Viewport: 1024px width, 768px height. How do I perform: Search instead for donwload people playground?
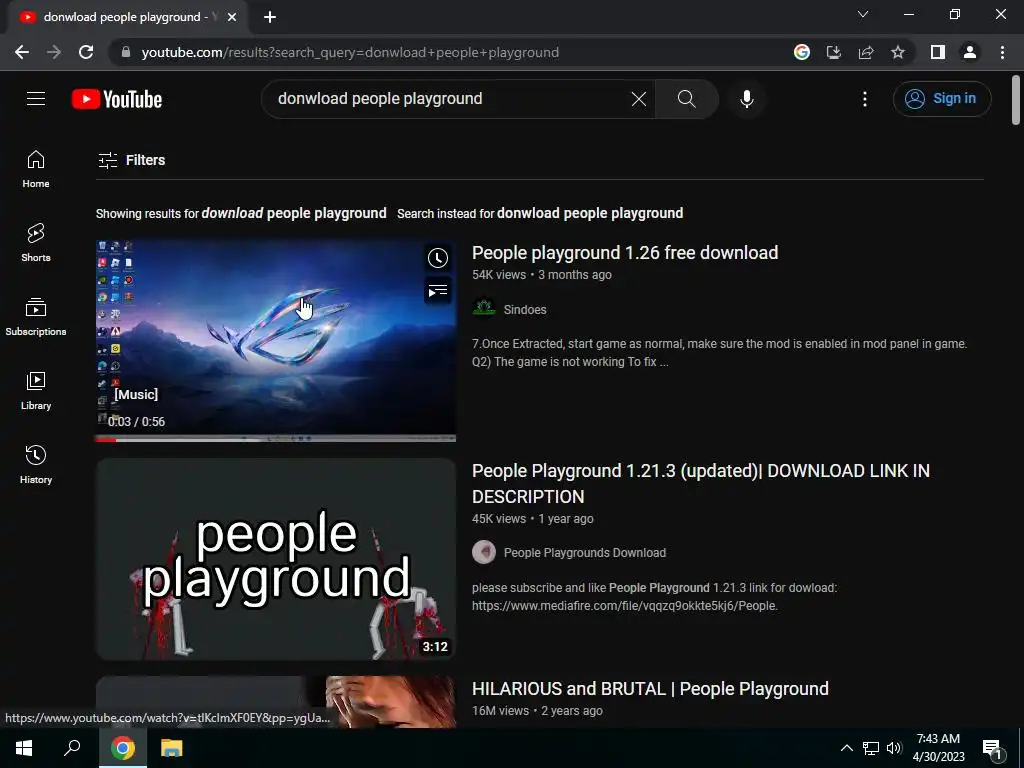[590, 214]
